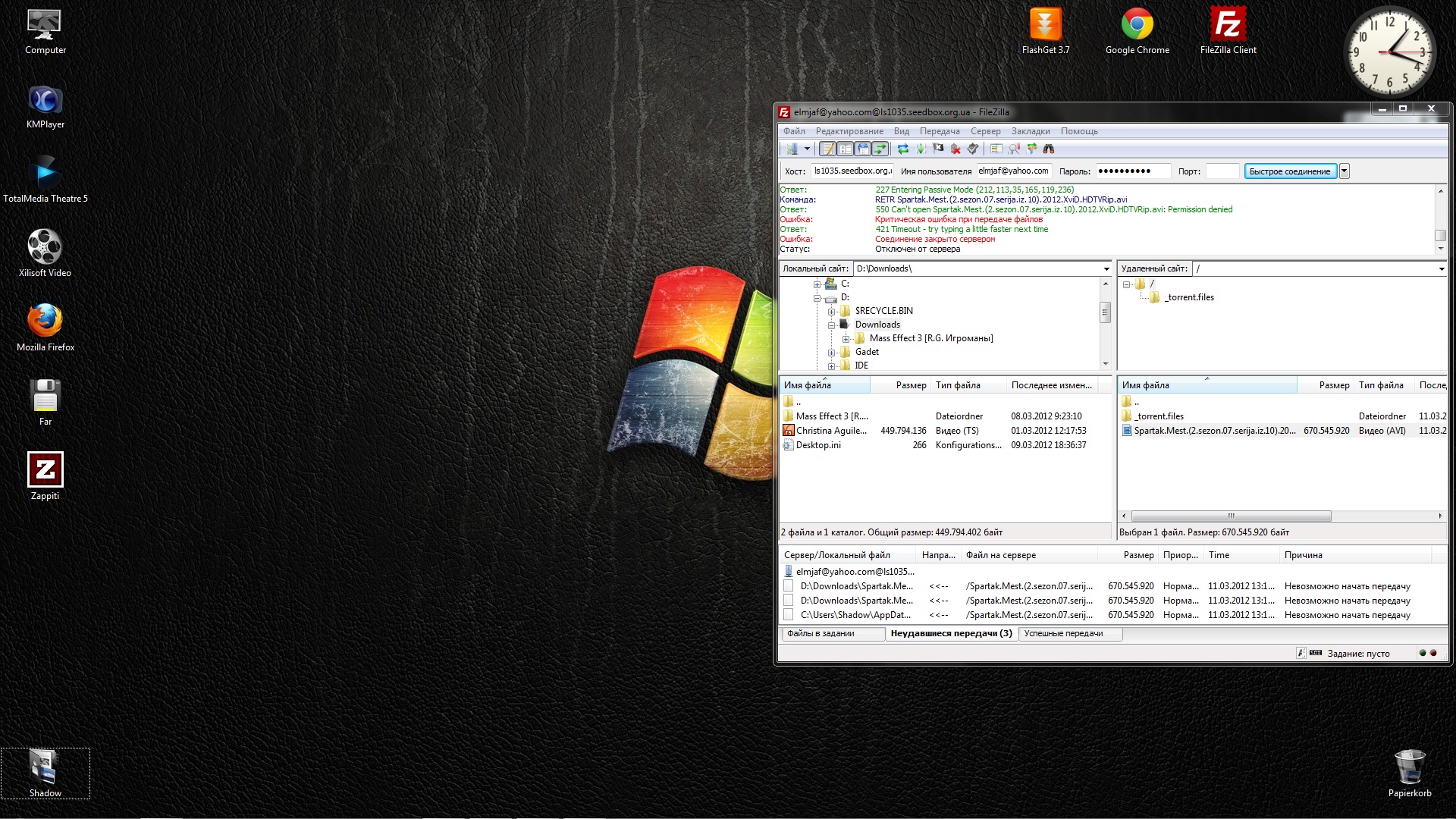This screenshot has height=819, width=1456.
Task: Open the Site Manager icon
Action: coord(792,149)
